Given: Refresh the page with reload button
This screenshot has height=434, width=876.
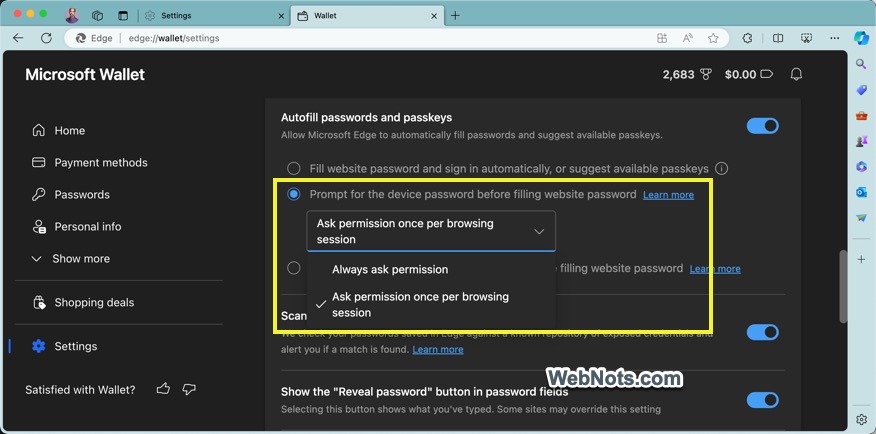Looking at the screenshot, I should pyautogui.click(x=46, y=38).
